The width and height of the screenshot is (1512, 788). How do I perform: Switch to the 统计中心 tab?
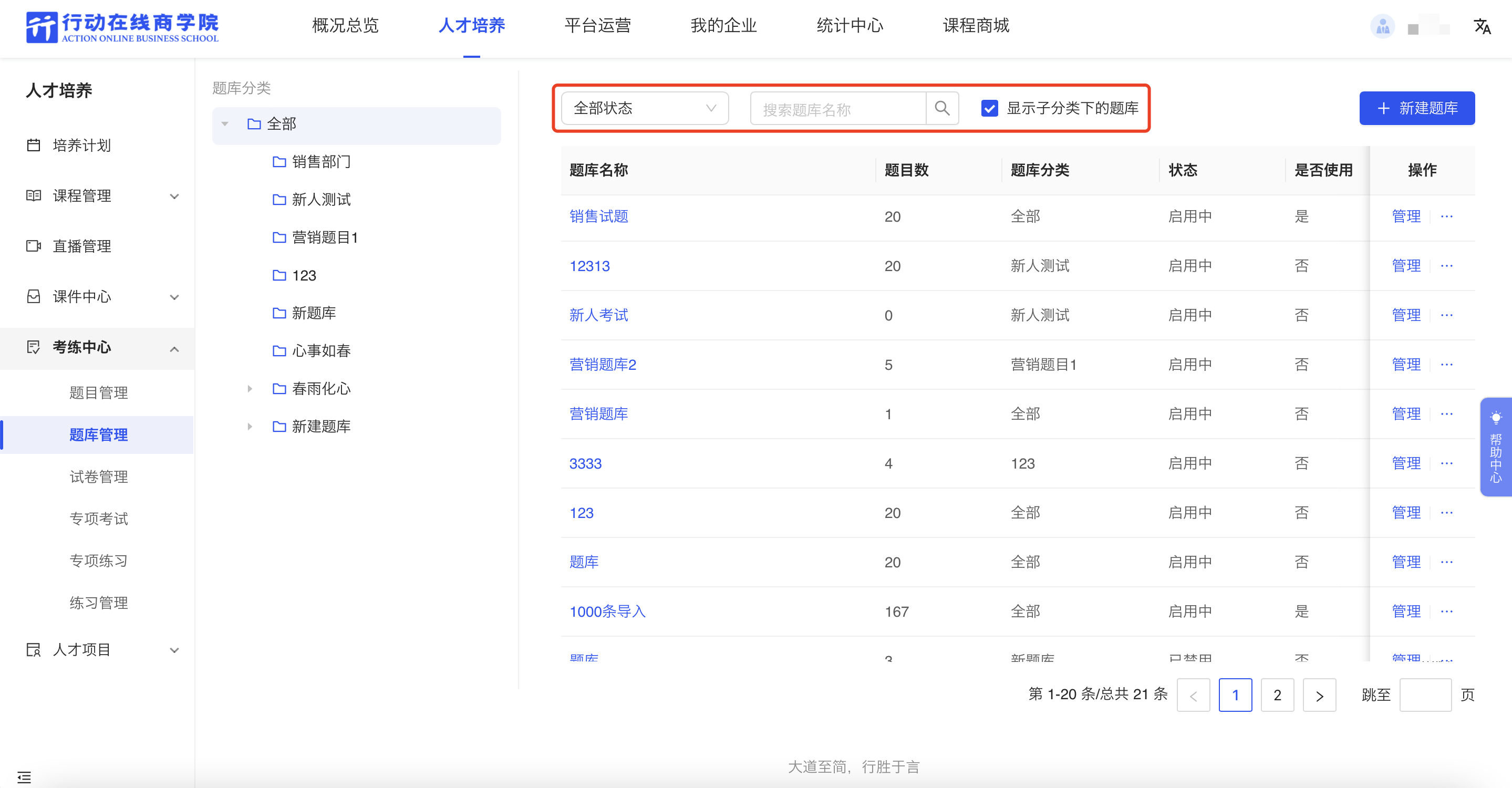pyautogui.click(x=850, y=26)
